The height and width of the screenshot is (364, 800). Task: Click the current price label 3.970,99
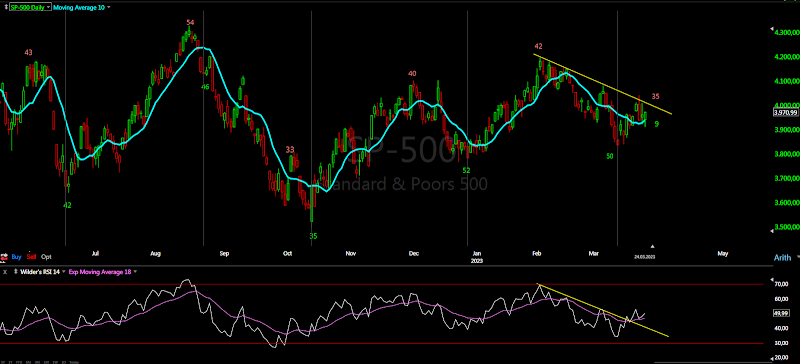tap(785, 113)
